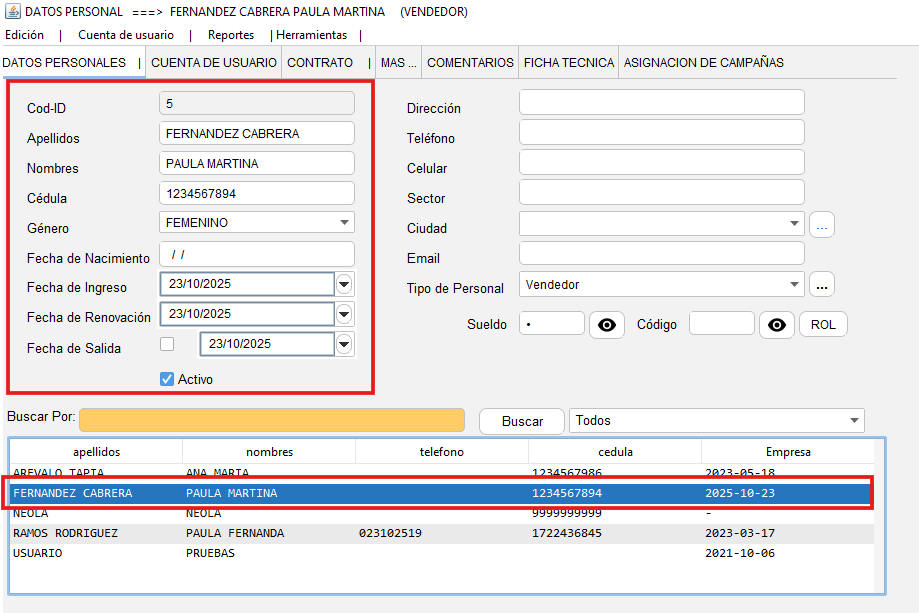The image size is (919, 613).
Task: Show the Código value with eye icon
Action: (x=777, y=324)
